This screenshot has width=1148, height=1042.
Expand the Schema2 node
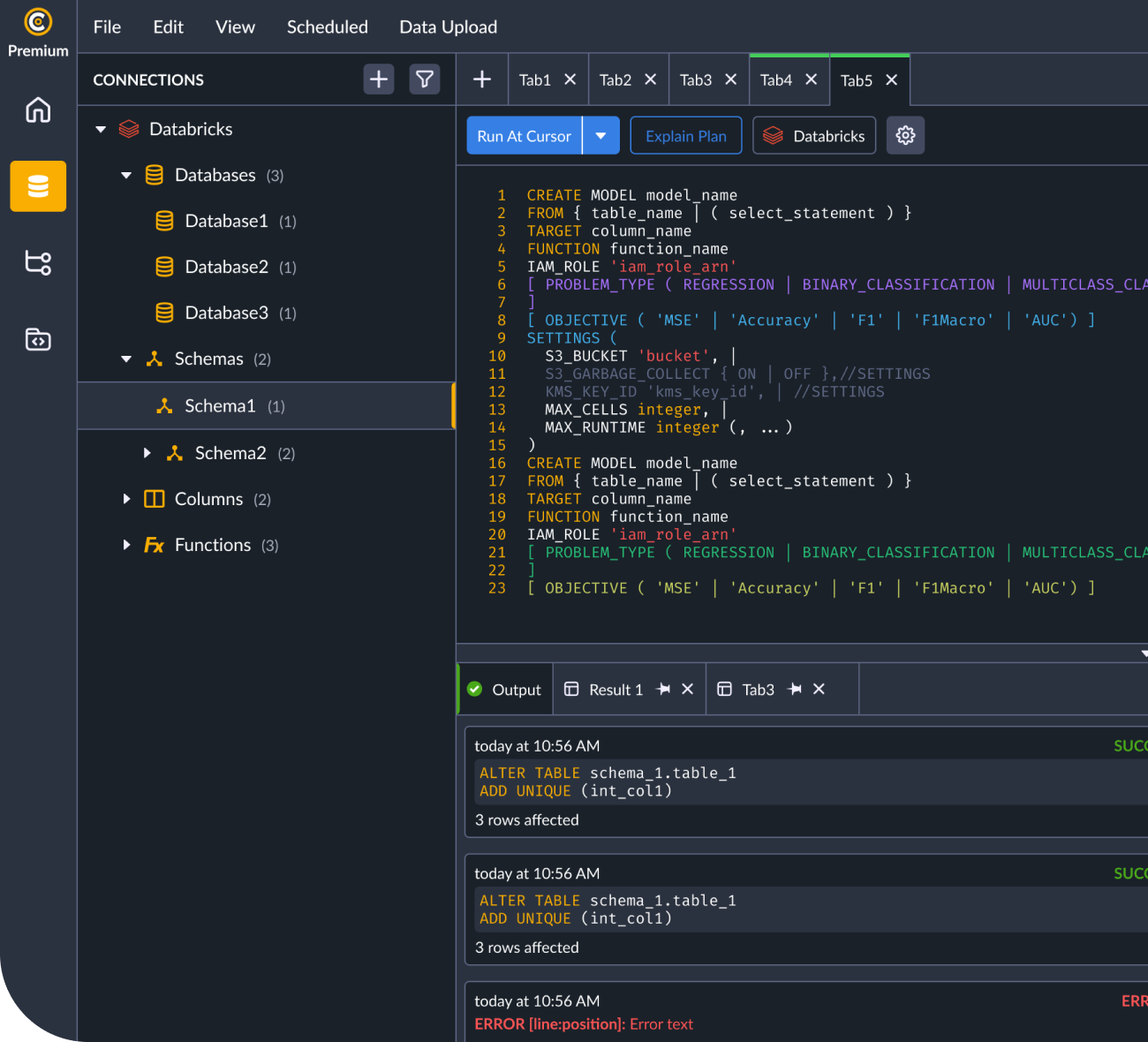[147, 453]
